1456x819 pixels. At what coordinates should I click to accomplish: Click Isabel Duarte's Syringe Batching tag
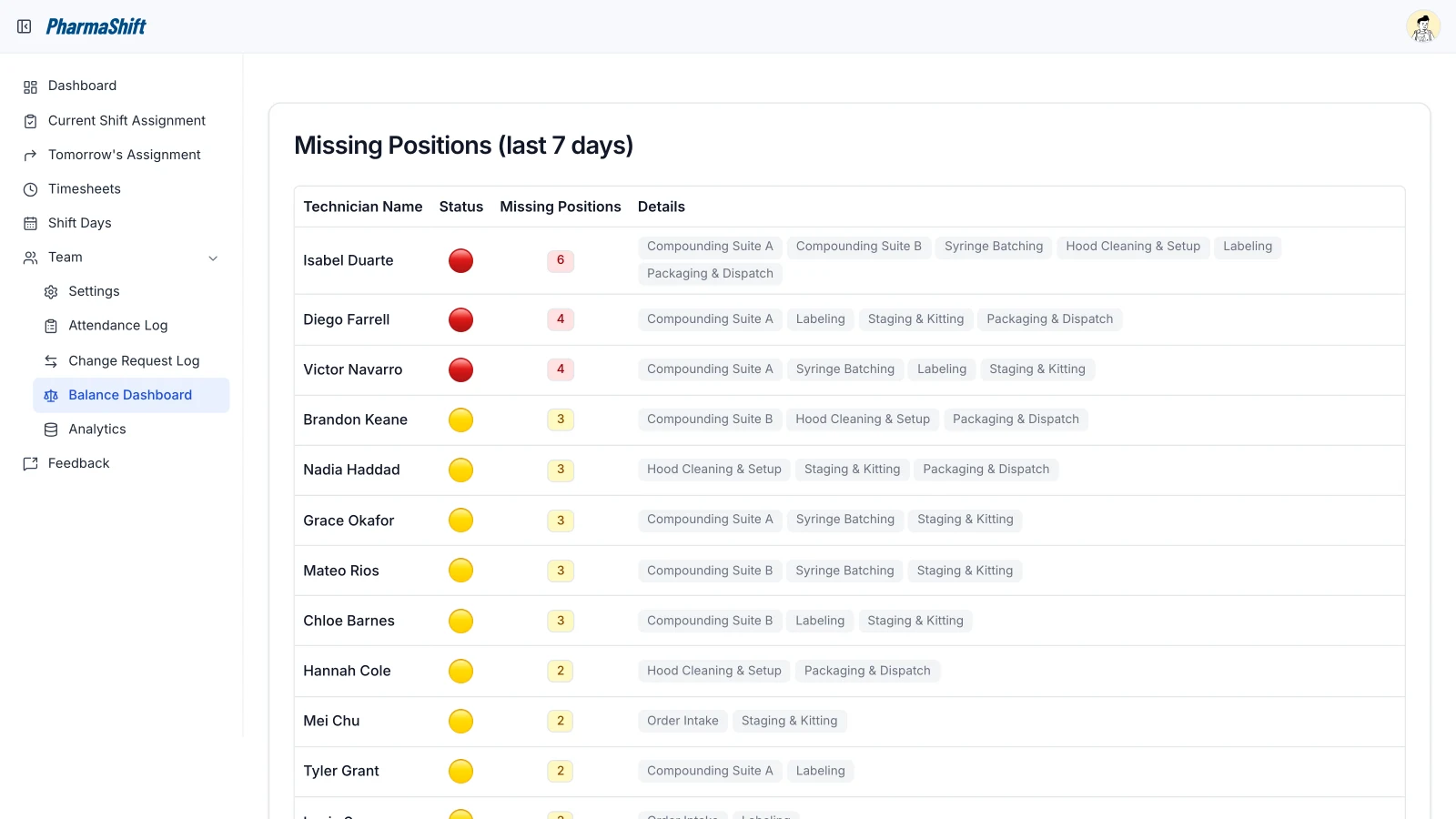tap(994, 247)
